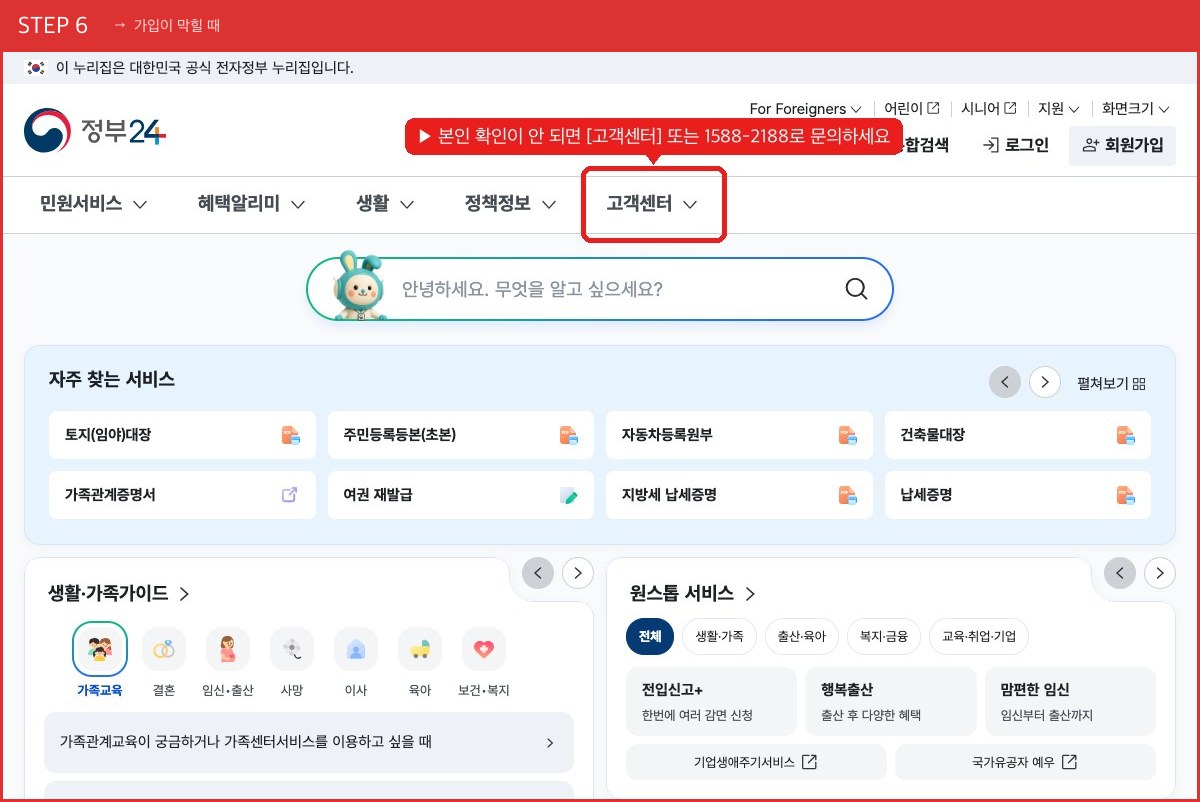Screen dimensions: 1200x802
Task: Click document icon on 주민등록등본(초본) card
Action: (569, 435)
